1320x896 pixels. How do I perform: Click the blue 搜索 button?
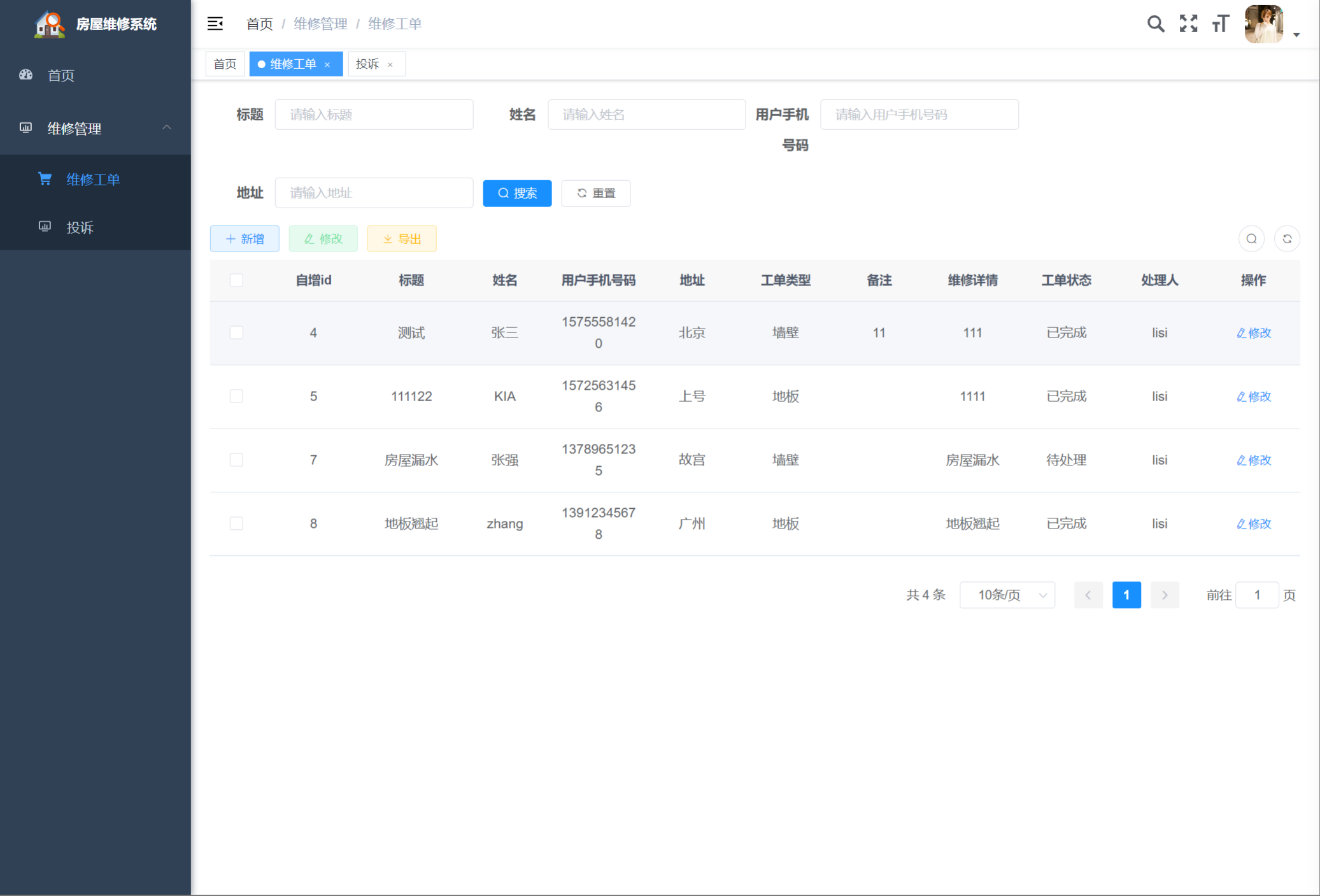(517, 193)
